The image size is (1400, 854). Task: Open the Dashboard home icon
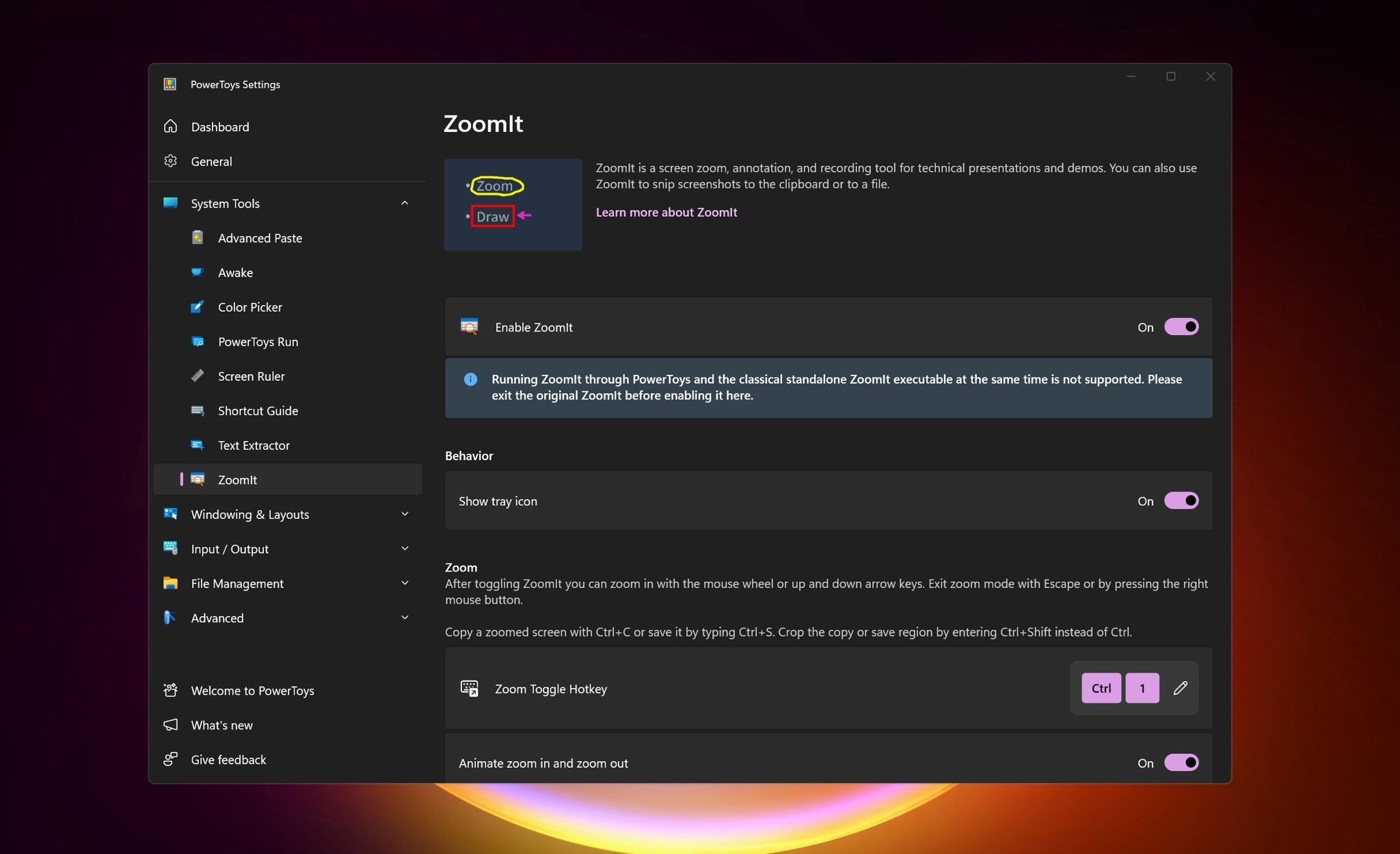(x=170, y=126)
